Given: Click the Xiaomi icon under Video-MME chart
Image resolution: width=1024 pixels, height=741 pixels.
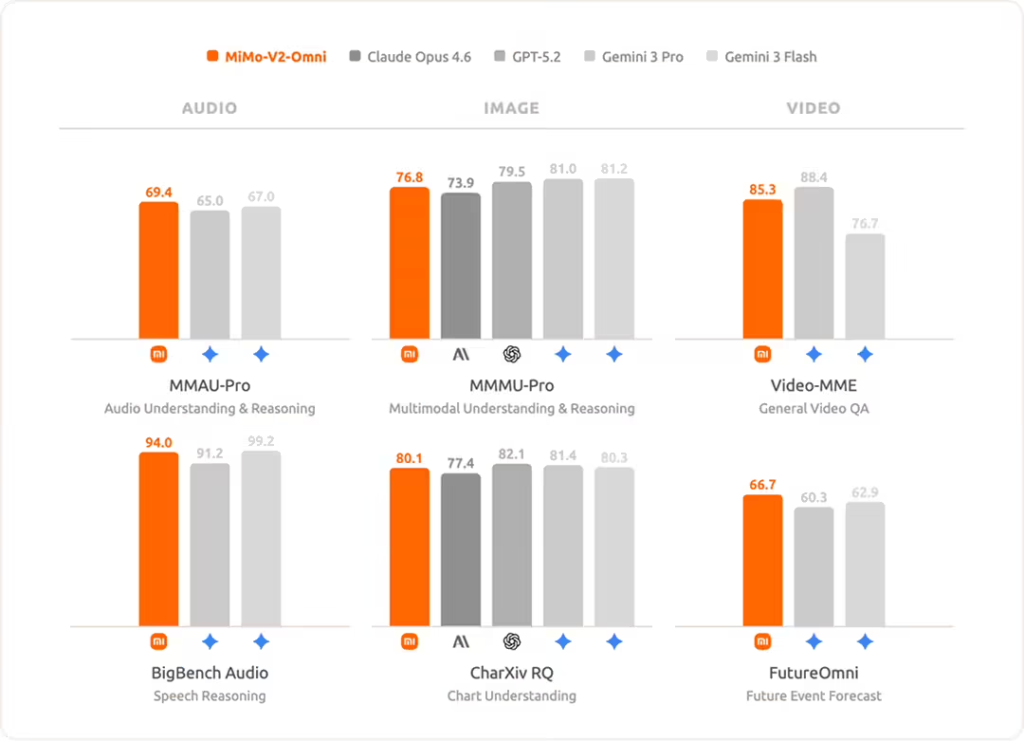Looking at the screenshot, I should pos(762,354).
